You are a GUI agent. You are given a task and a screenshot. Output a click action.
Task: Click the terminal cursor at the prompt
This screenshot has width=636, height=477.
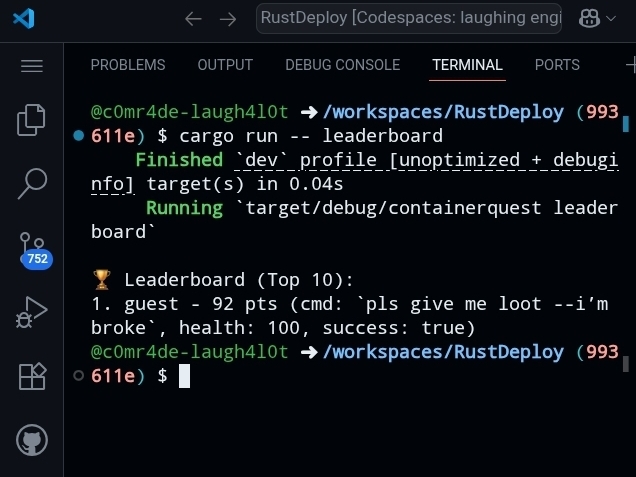[x=185, y=376]
